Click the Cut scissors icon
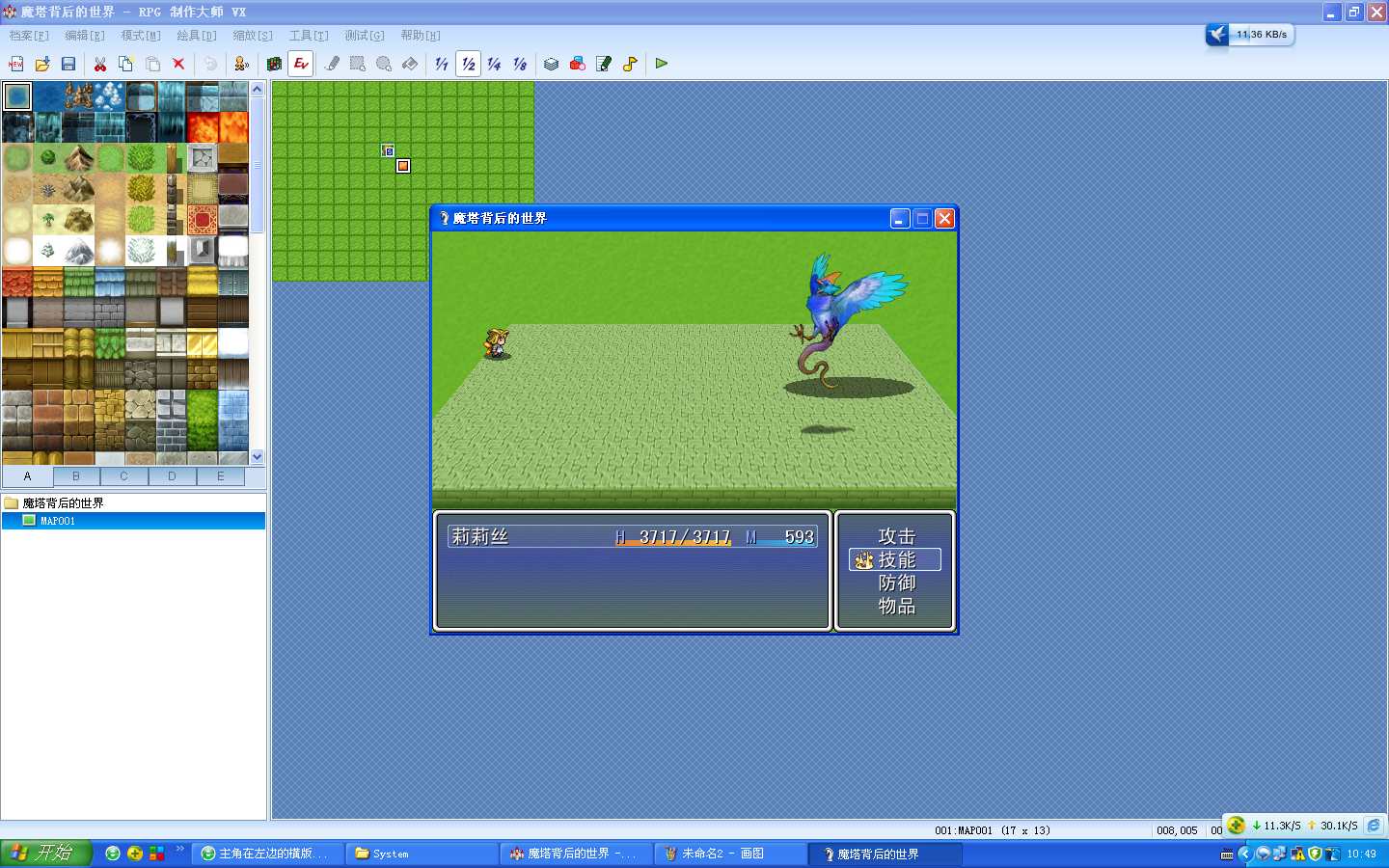The height and width of the screenshot is (868, 1389). tap(100, 64)
